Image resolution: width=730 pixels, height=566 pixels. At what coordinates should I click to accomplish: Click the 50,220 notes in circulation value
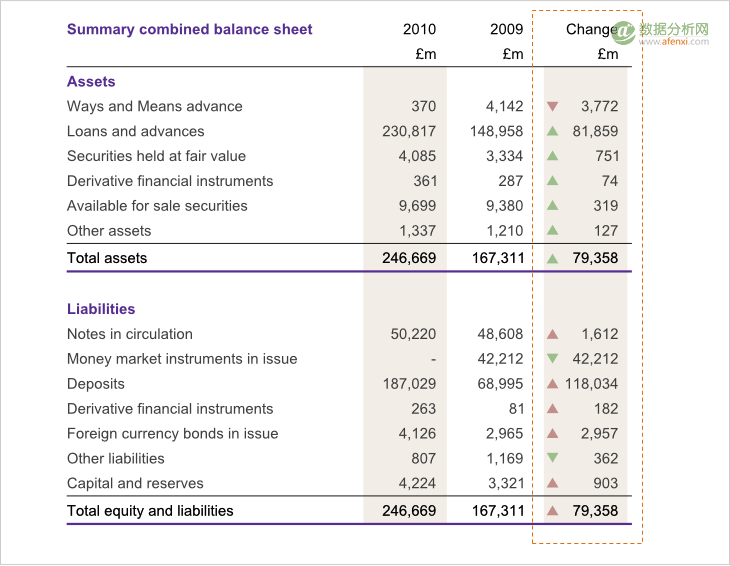pos(413,334)
